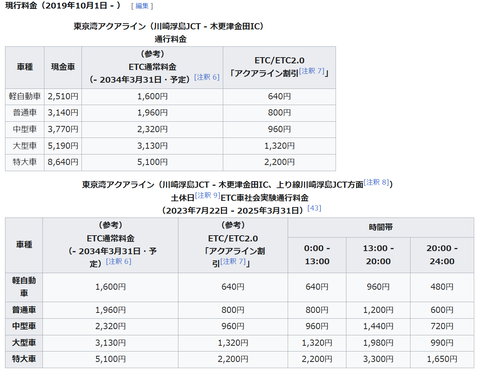Image resolution: width=480 pixels, height=372 pixels.
Task: Click the 編集 link beside 現行料金 heading
Action: [142, 6]
